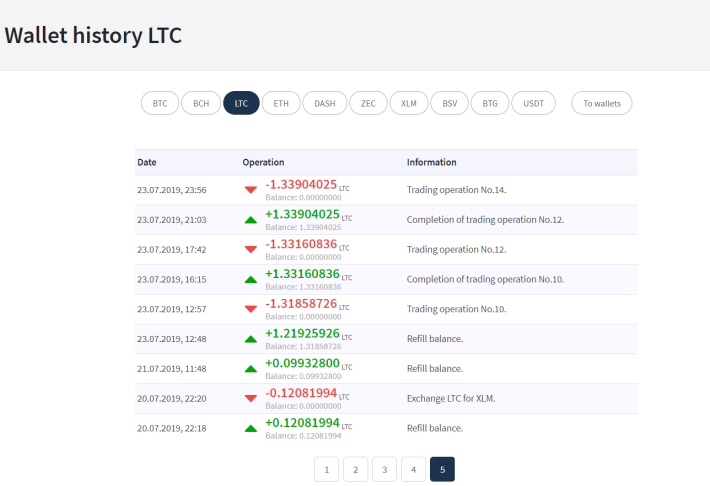Select the ETH currency tab
The image size is (710, 486).
click(281, 103)
